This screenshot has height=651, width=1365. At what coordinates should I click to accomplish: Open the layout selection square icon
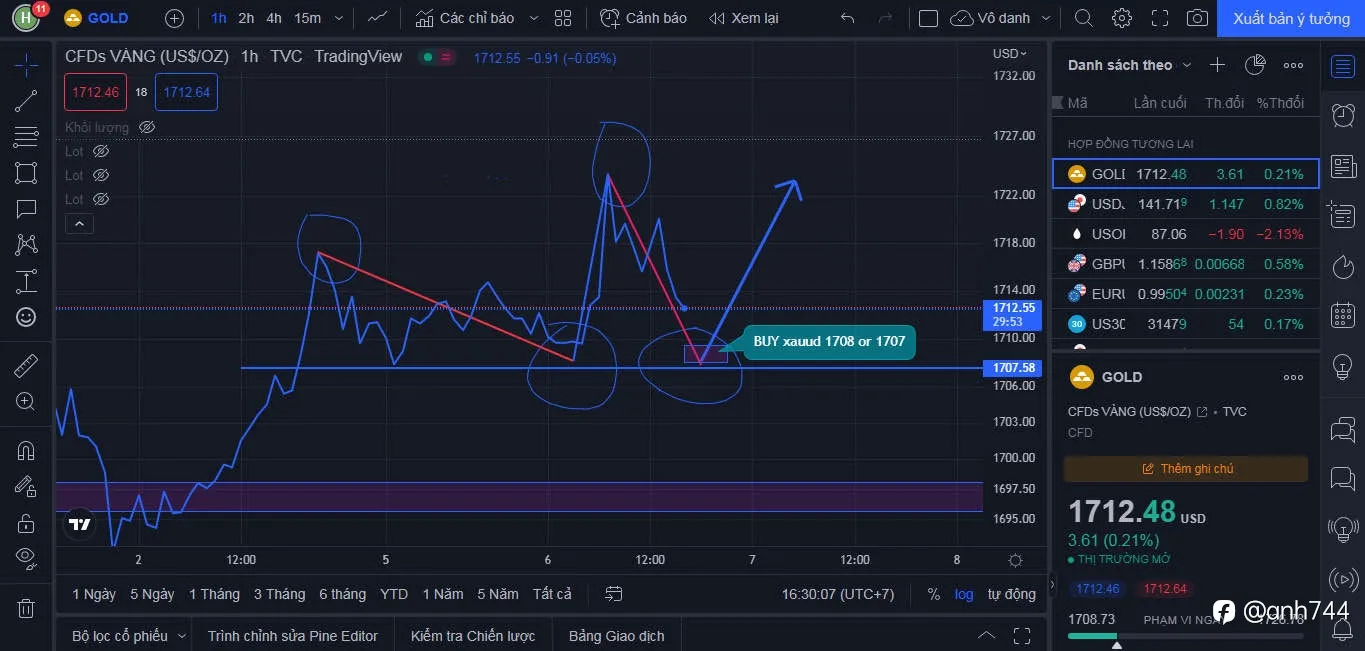(928, 18)
